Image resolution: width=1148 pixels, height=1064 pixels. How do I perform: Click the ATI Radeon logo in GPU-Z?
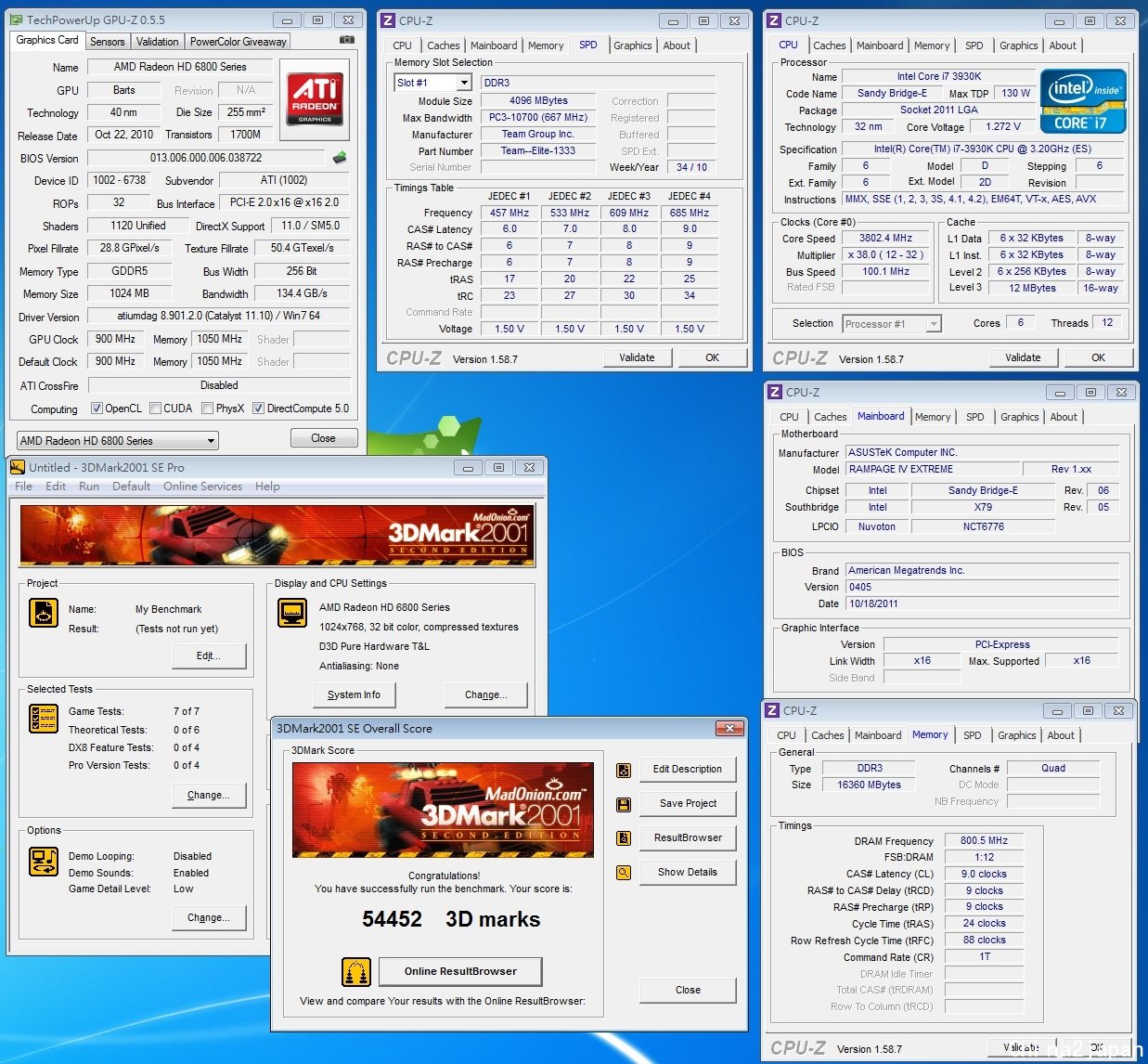pos(316,99)
